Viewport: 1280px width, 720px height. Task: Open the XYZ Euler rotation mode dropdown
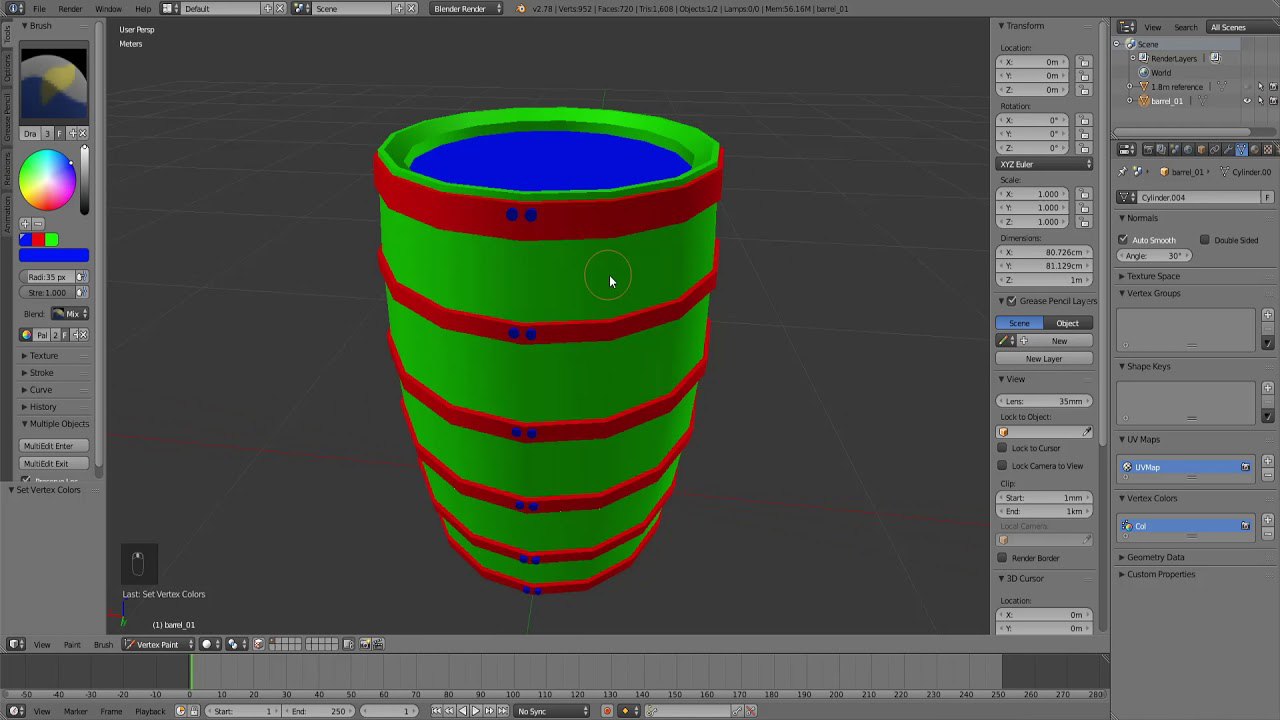coord(1044,164)
